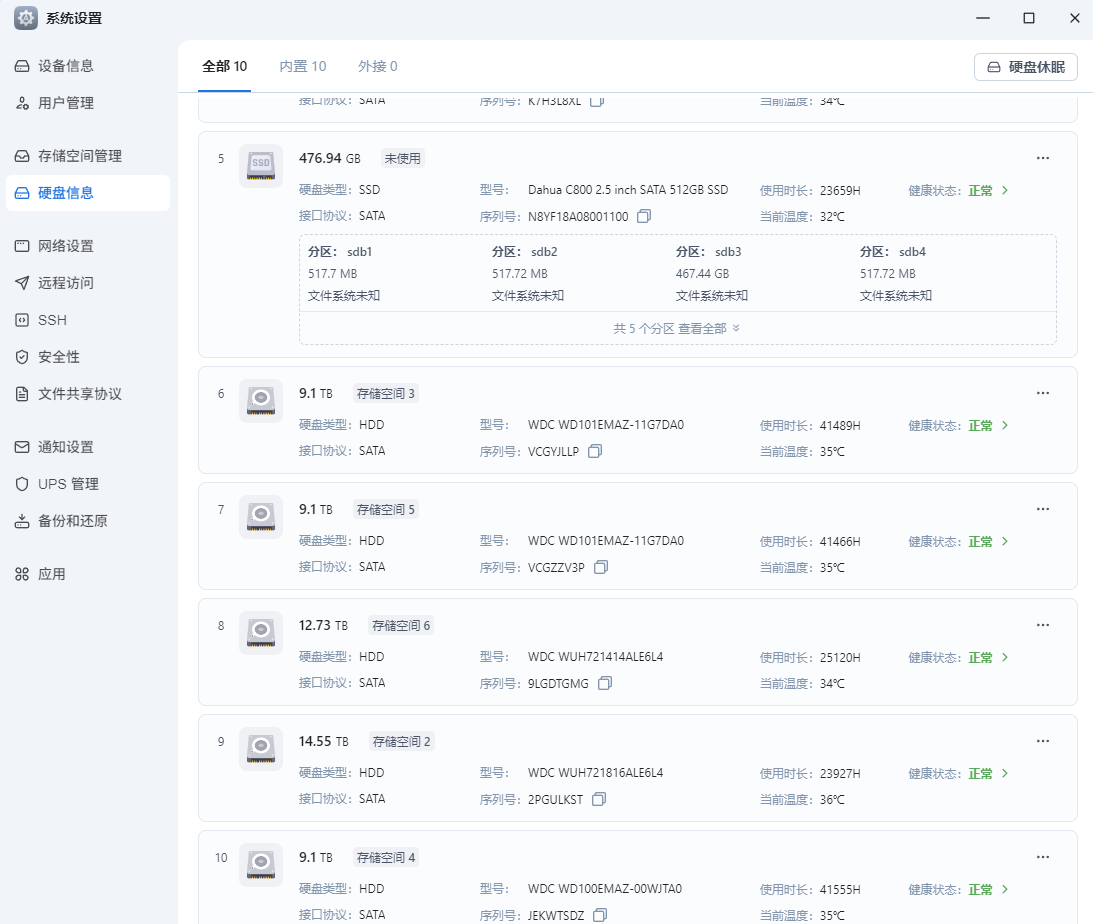
Task: Click the 存储空间 5 tag
Action: (x=385, y=510)
